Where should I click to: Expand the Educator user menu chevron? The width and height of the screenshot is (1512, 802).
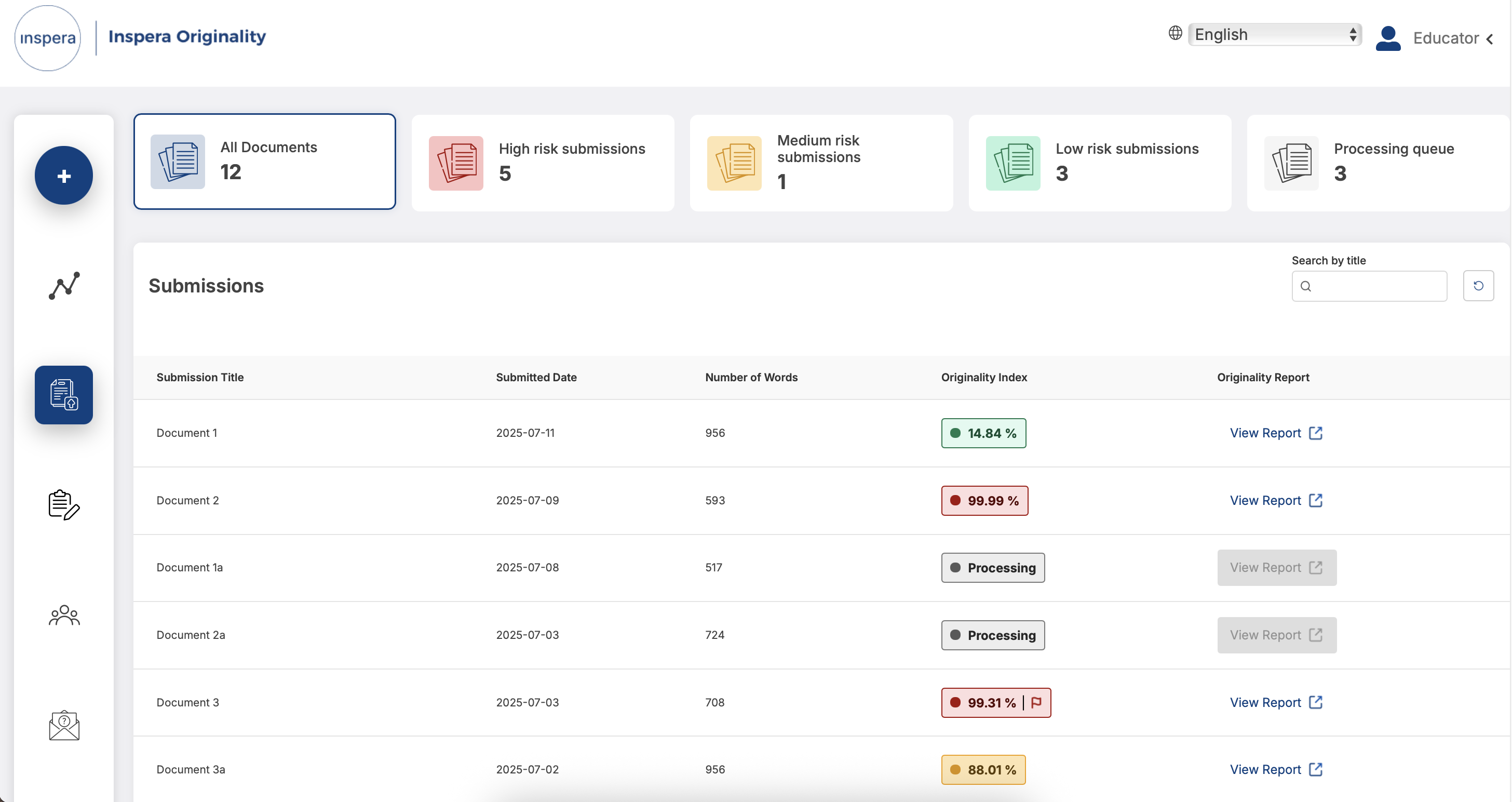click(x=1490, y=39)
